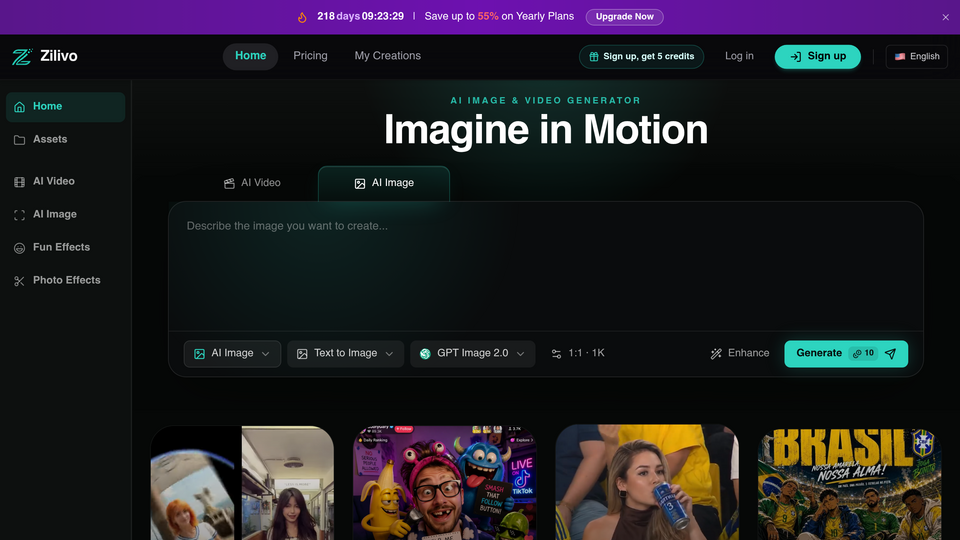The height and width of the screenshot is (540, 960).
Task: Open the woman drinking can thumbnail
Action: pyautogui.click(x=647, y=483)
